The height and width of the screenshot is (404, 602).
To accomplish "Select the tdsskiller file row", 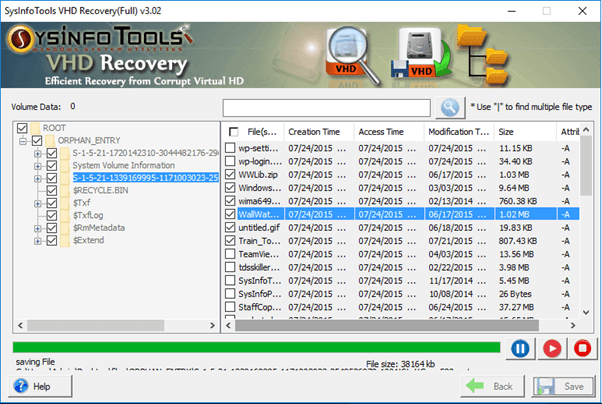I will pyautogui.click(x=401, y=267).
